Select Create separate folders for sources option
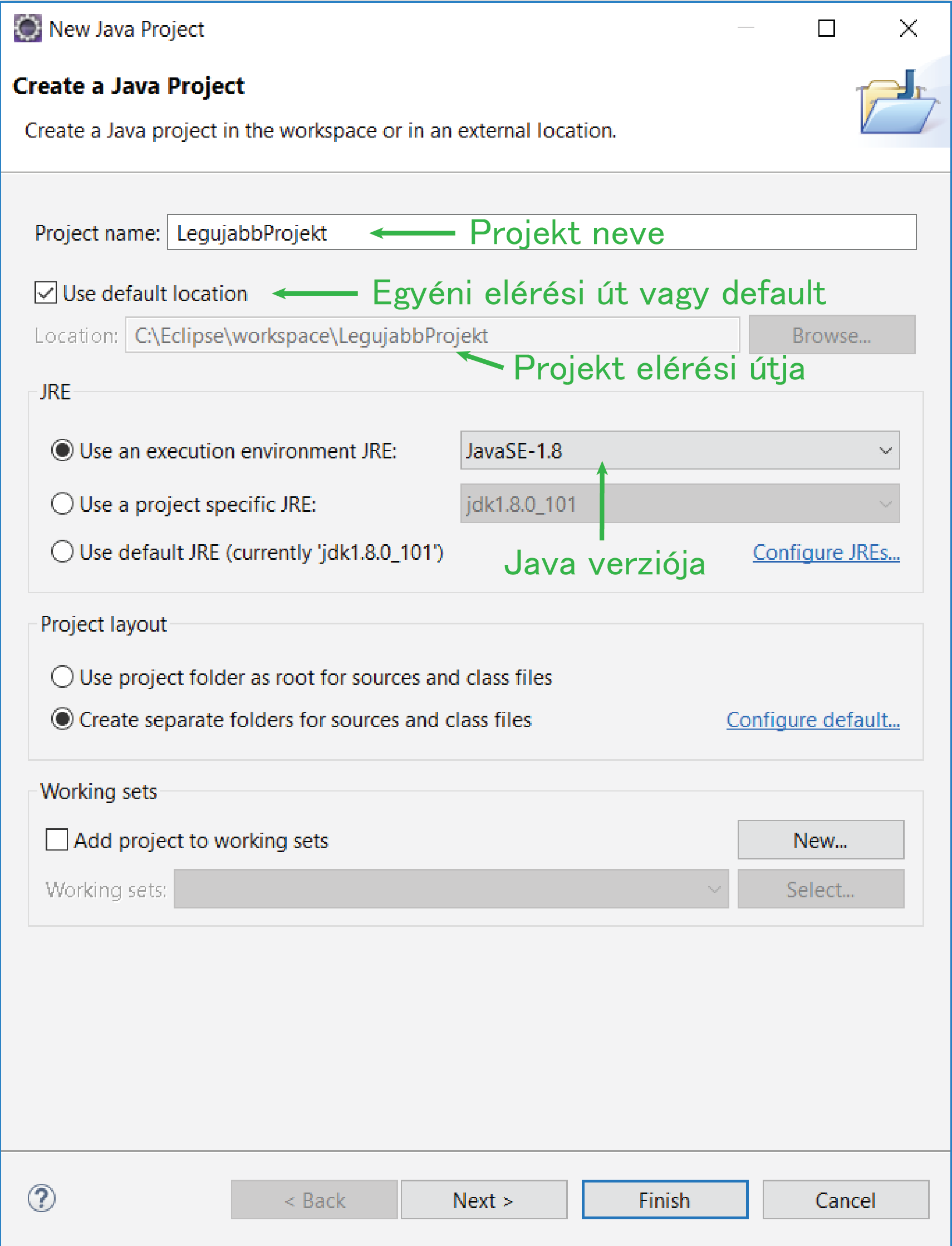The height and width of the screenshot is (1246, 952). click(62, 719)
